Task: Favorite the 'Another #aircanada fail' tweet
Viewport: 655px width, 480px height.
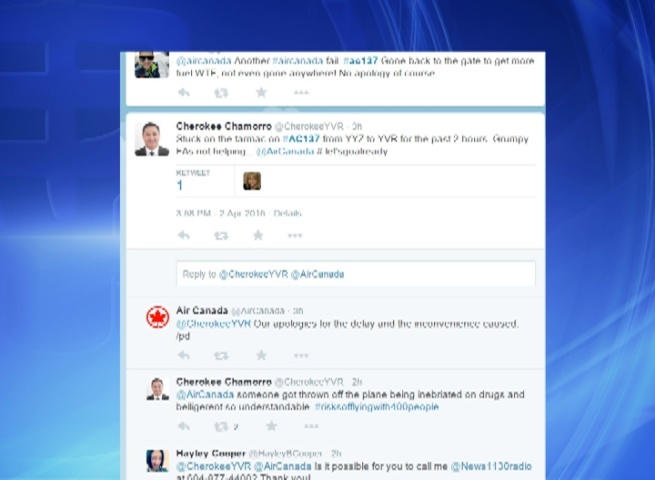Action: click(261, 92)
